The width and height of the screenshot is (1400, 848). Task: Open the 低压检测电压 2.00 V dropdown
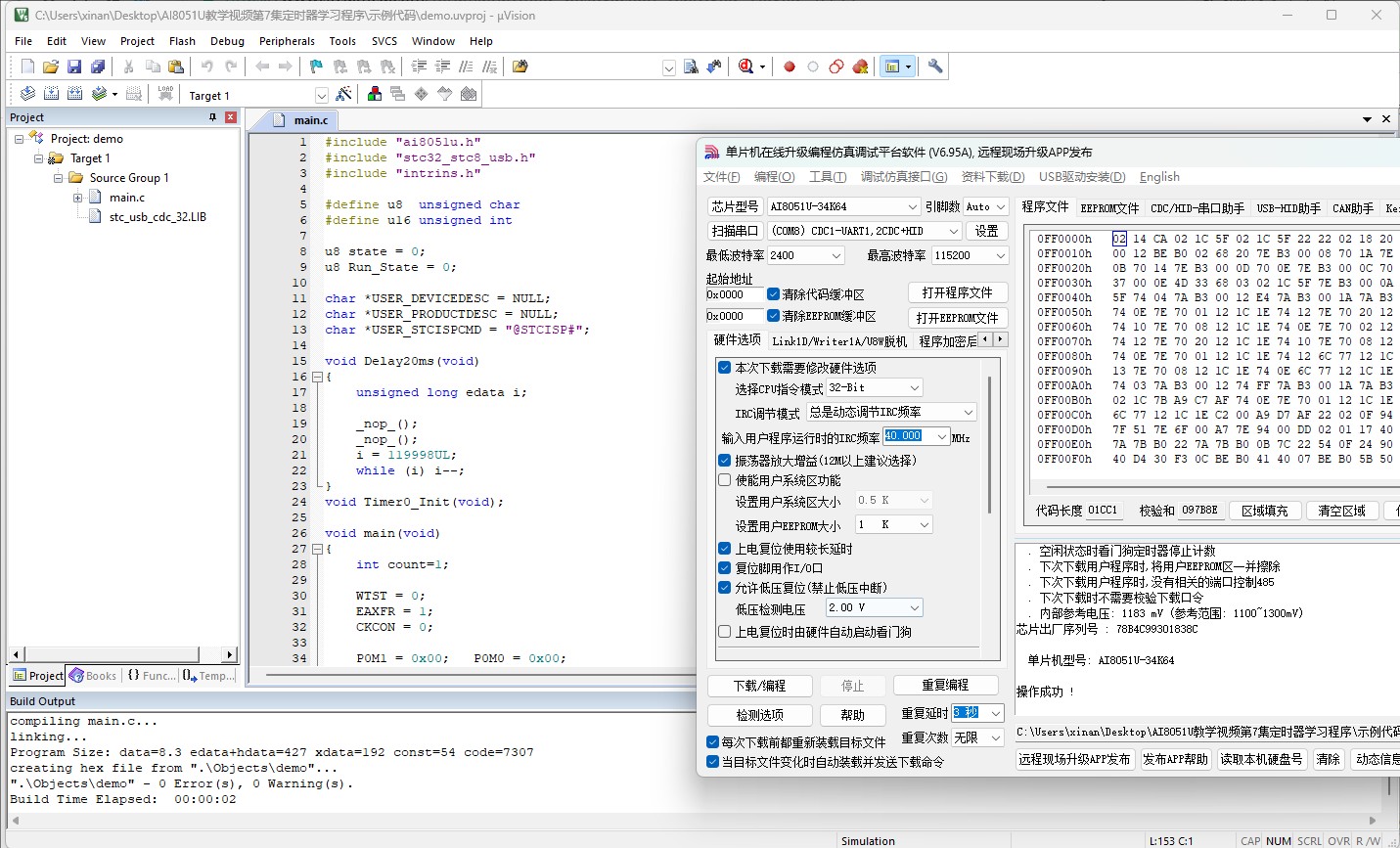874,607
